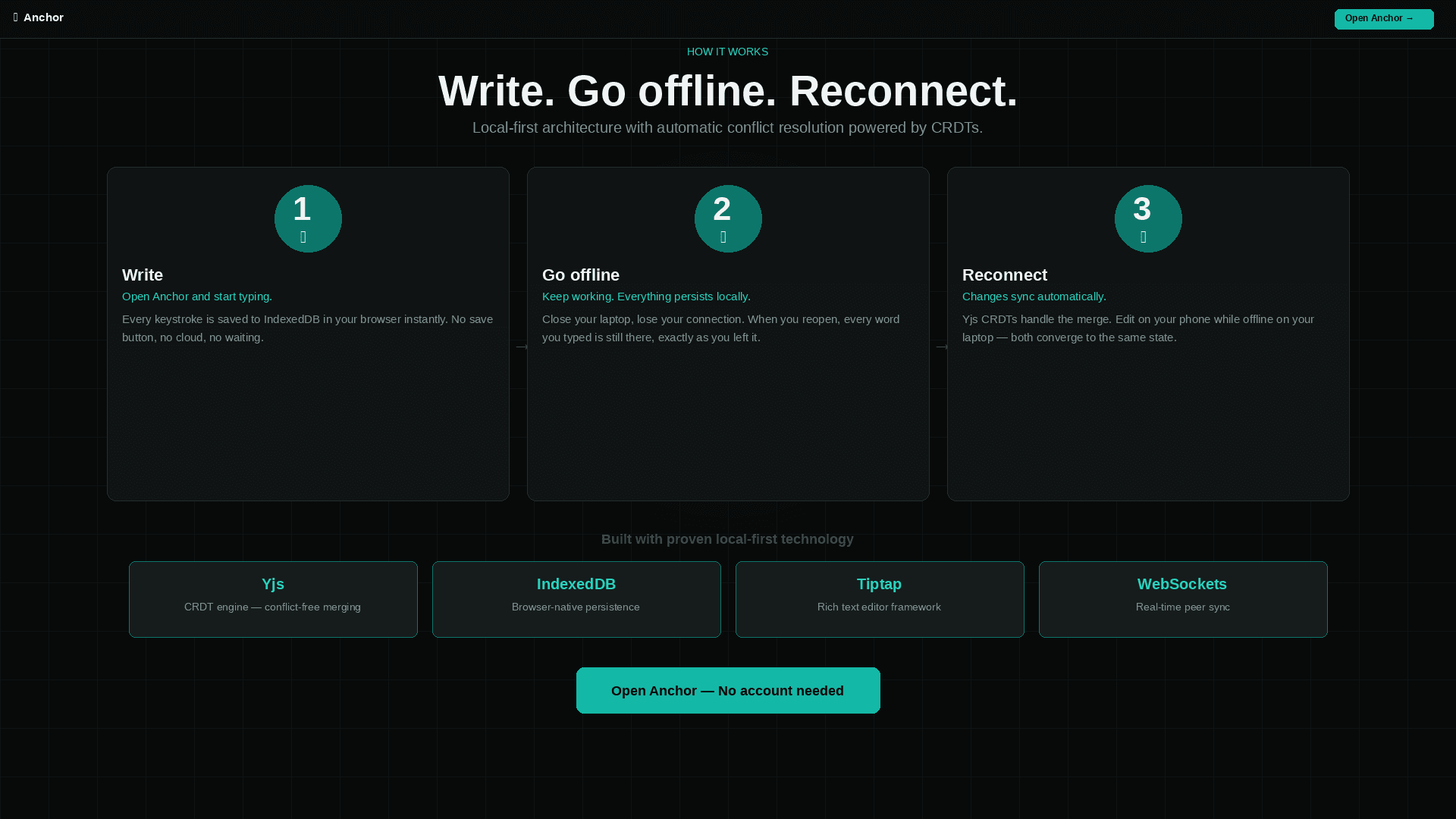Click "Open Anchor and start typing." text
Viewport: 1456px width, 819px height.
[197, 297]
